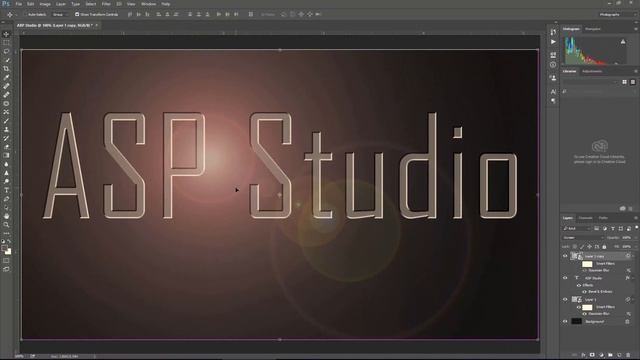Toggle Effects visibility on ASP Studio layer
Image resolution: width=640 pixels, height=360 pixels.
click(x=579, y=285)
